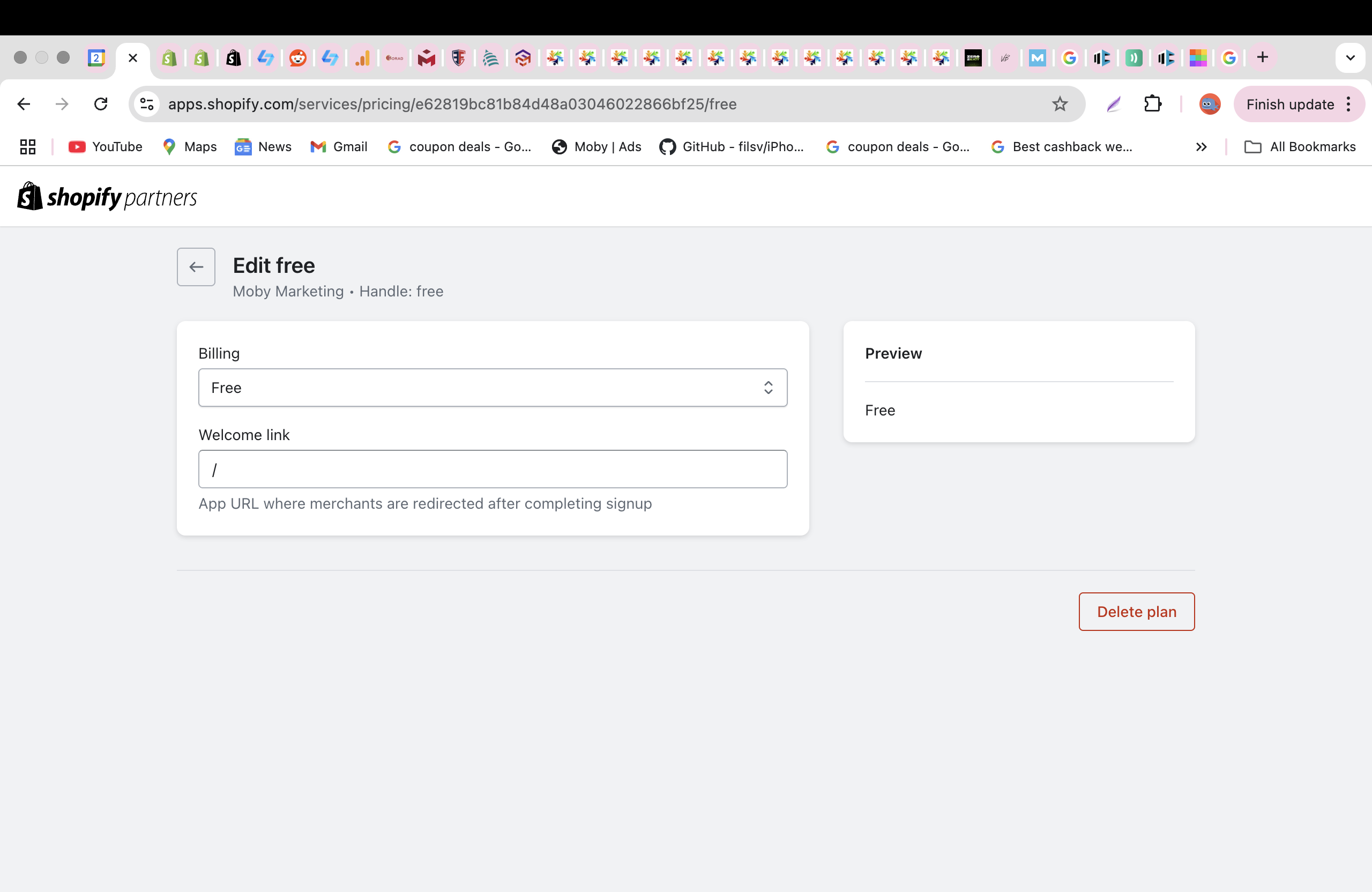
Task: Click the Finish update button
Action: point(1289,105)
